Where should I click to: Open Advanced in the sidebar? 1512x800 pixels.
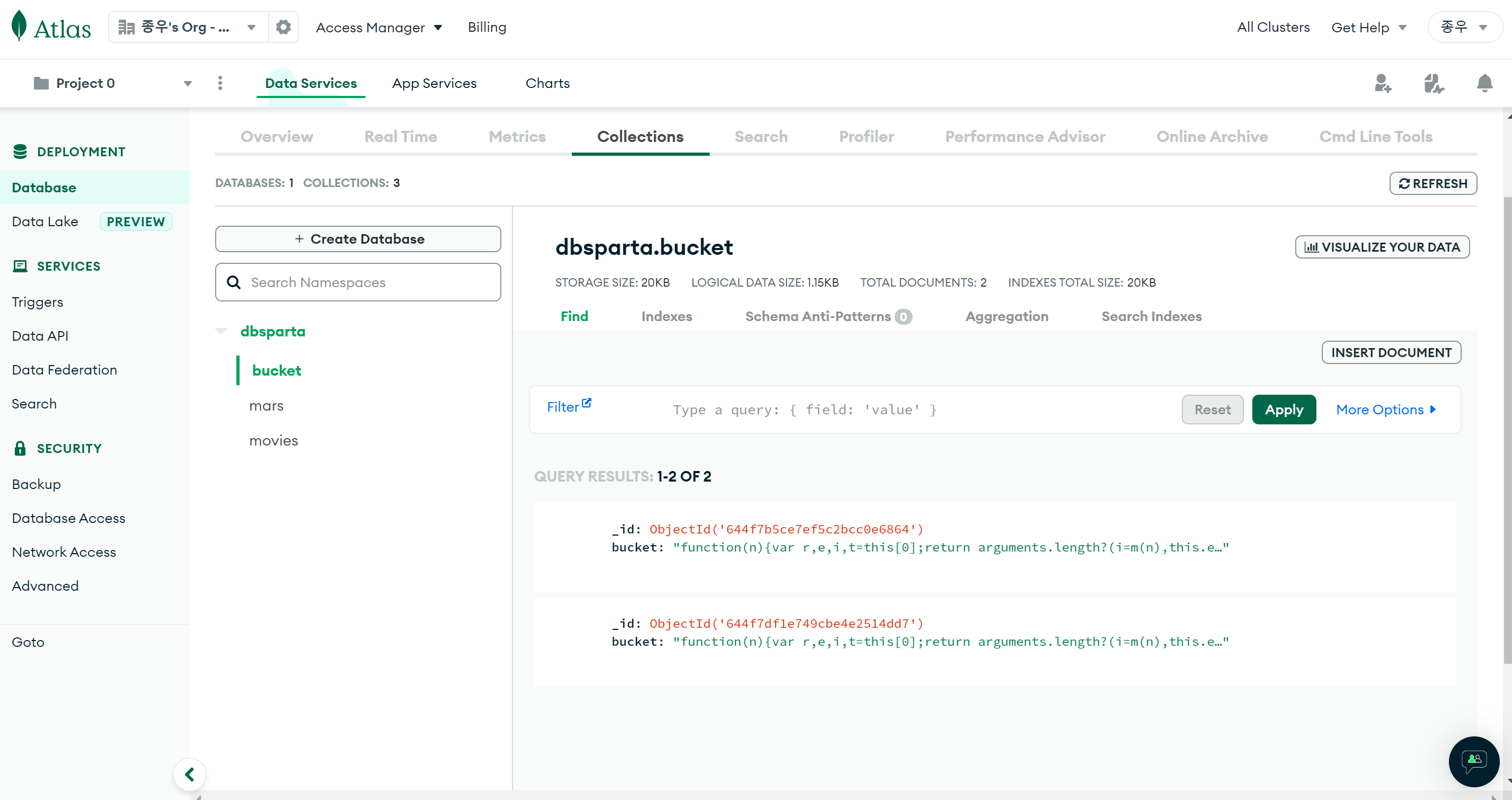tap(45, 586)
